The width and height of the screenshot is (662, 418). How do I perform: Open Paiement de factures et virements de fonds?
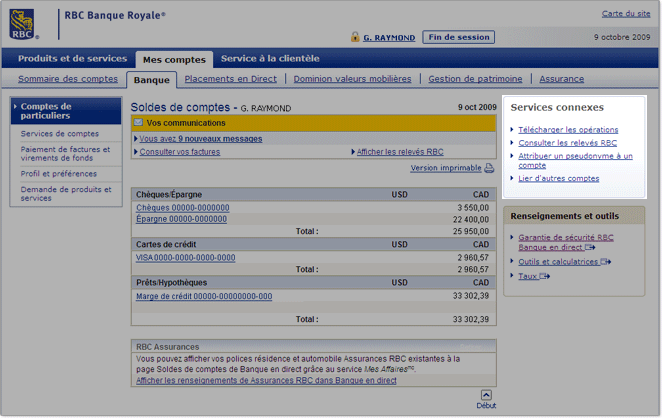tap(65, 154)
